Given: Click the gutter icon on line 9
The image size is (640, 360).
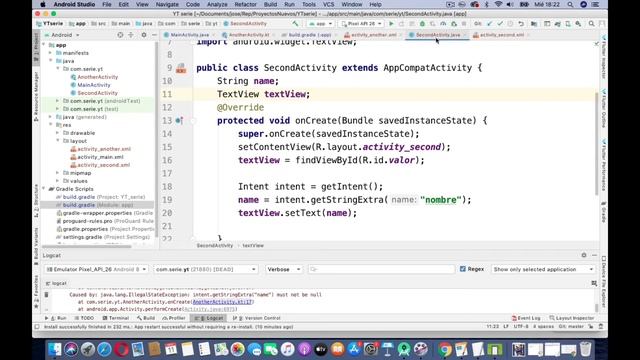Looking at the screenshot, I should (181, 69).
